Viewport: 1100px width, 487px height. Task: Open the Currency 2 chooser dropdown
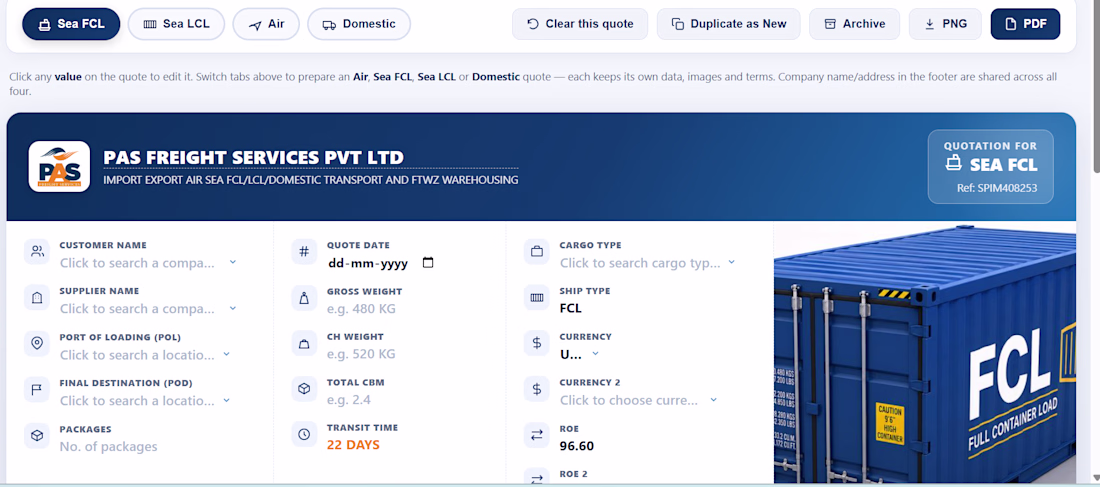pyautogui.click(x=713, y=400)
